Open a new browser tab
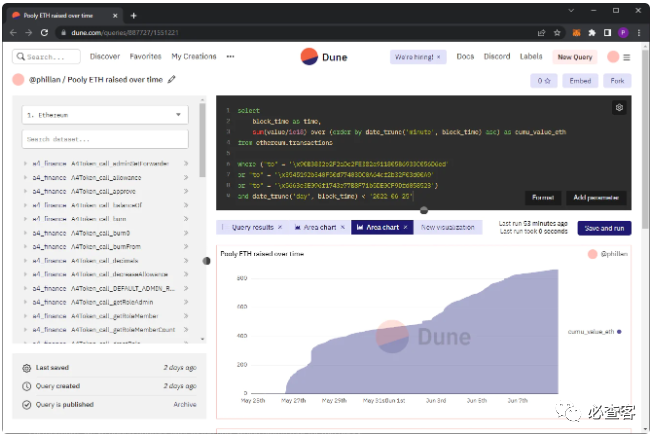 tap(133, 15)
